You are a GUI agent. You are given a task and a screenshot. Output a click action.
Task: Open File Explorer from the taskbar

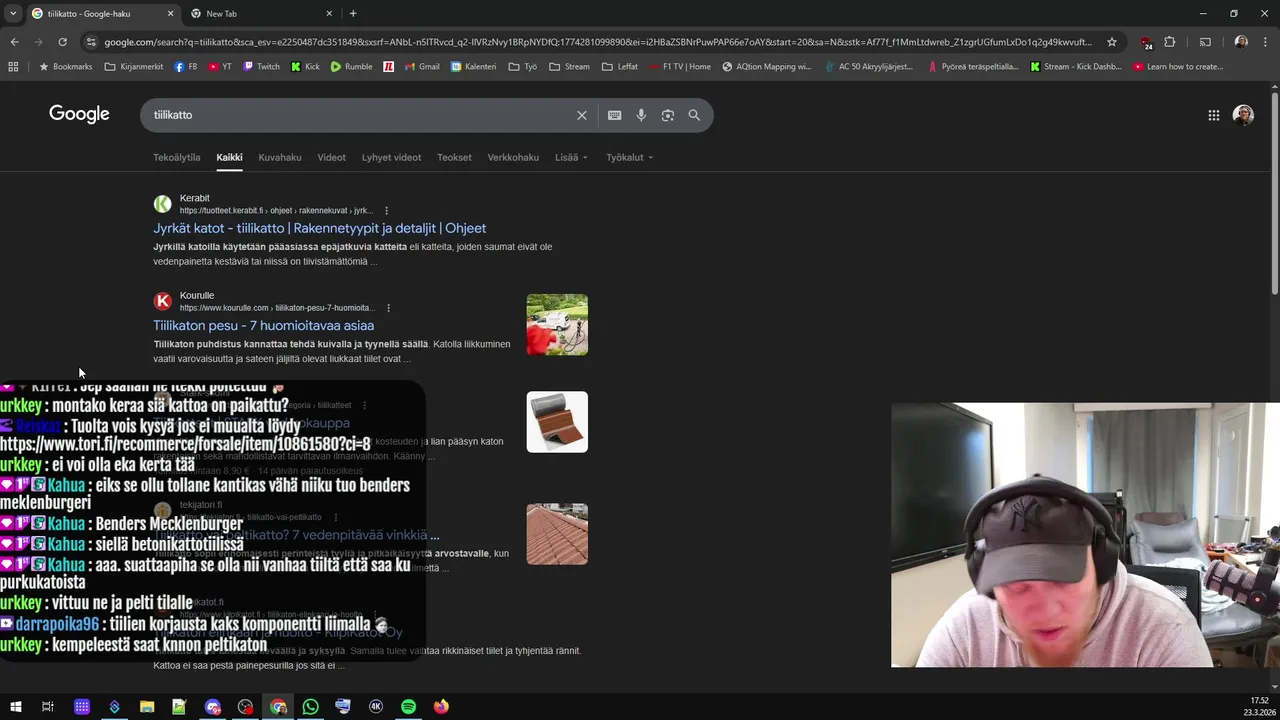147,706
